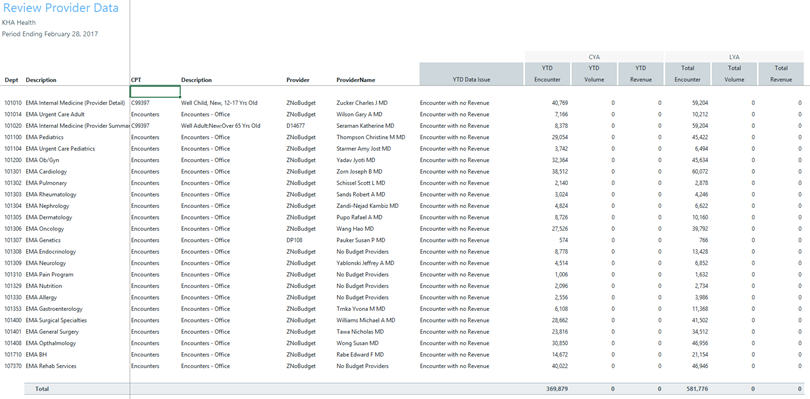Viewport: 810px width, 399px height.
Task: Select the CYA group header
Action: point(594,57)
